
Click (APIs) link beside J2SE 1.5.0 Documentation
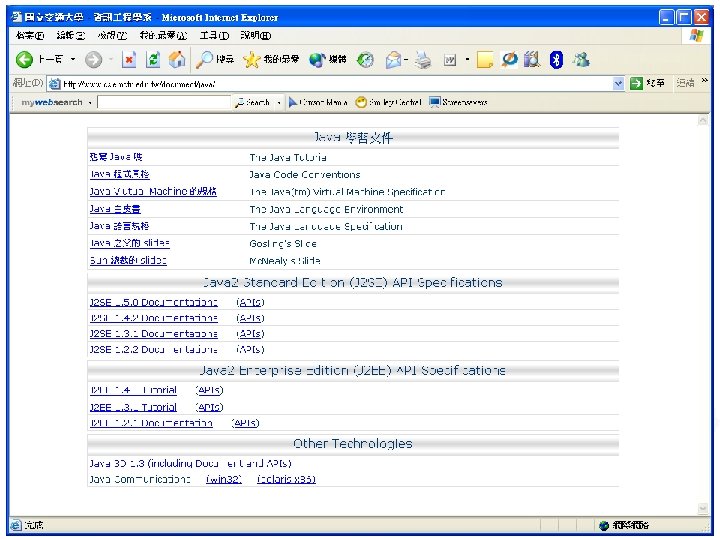(x=250, y=303)
